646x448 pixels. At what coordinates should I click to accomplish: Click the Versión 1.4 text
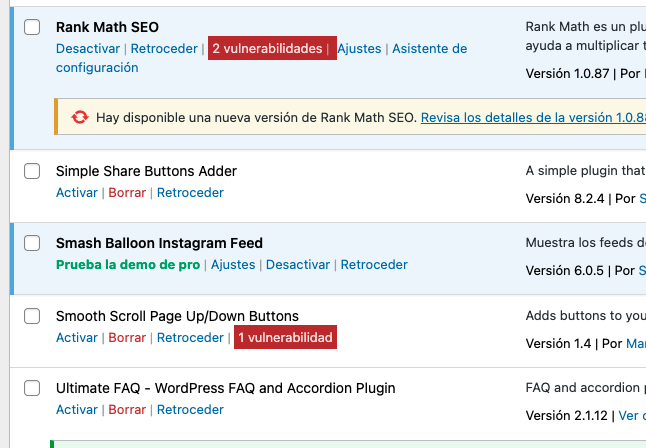click(x=558, y=344)
